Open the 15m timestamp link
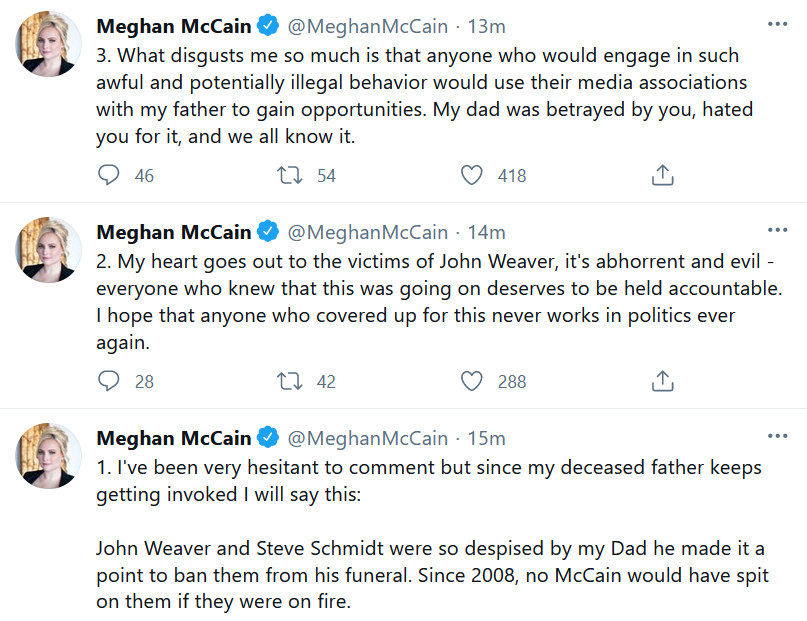This screenshot has width=807, height=621. pos(486,438)
